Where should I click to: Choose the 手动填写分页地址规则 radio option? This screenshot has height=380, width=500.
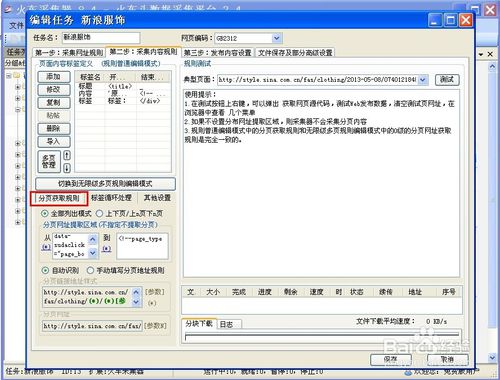90,270
